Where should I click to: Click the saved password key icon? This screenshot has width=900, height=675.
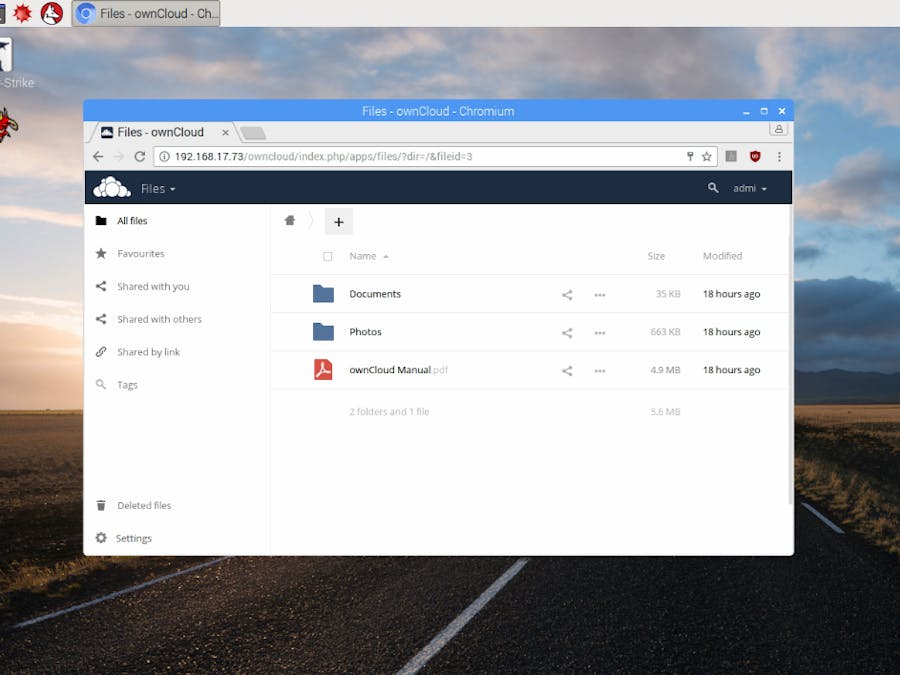[x=690, y=156]
